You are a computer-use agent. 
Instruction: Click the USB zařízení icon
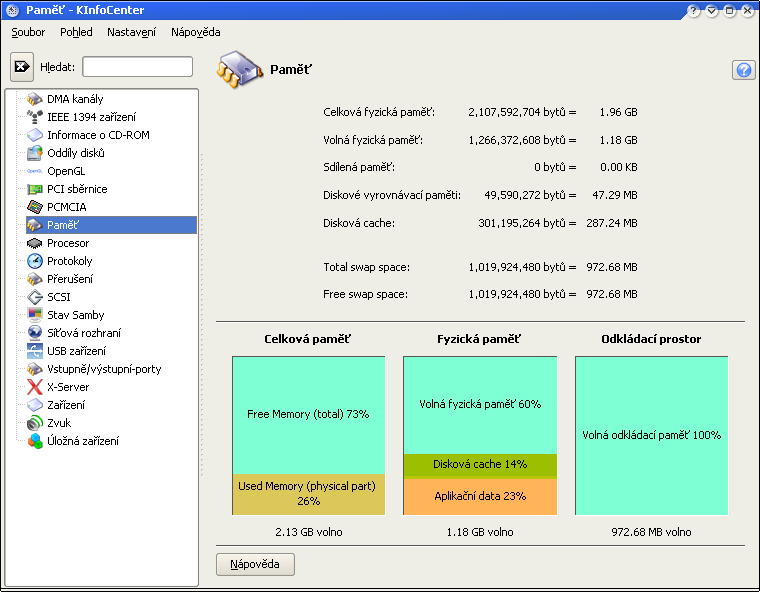tap(35, 351)
